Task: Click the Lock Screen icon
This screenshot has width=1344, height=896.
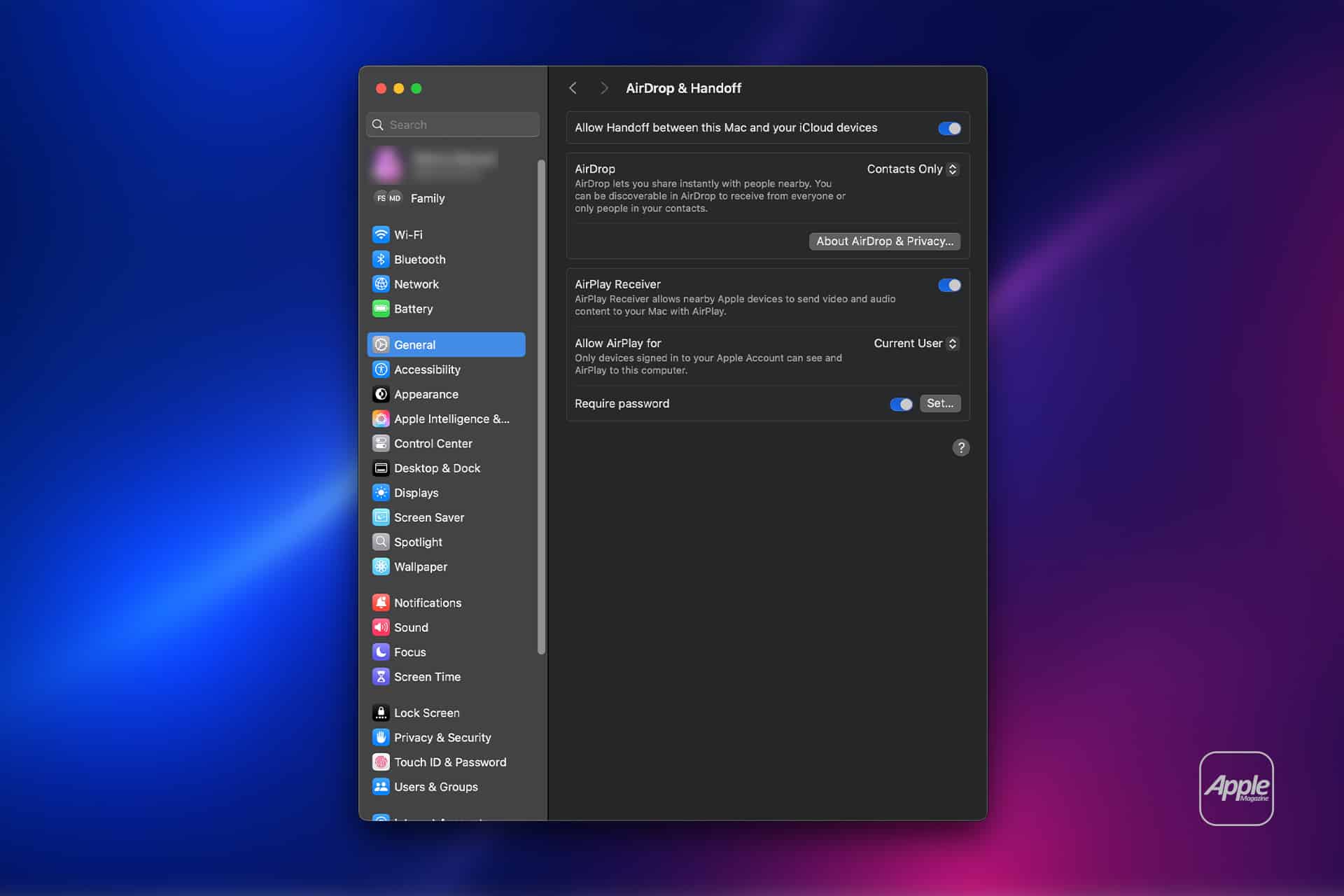Action: coord(381,713)
